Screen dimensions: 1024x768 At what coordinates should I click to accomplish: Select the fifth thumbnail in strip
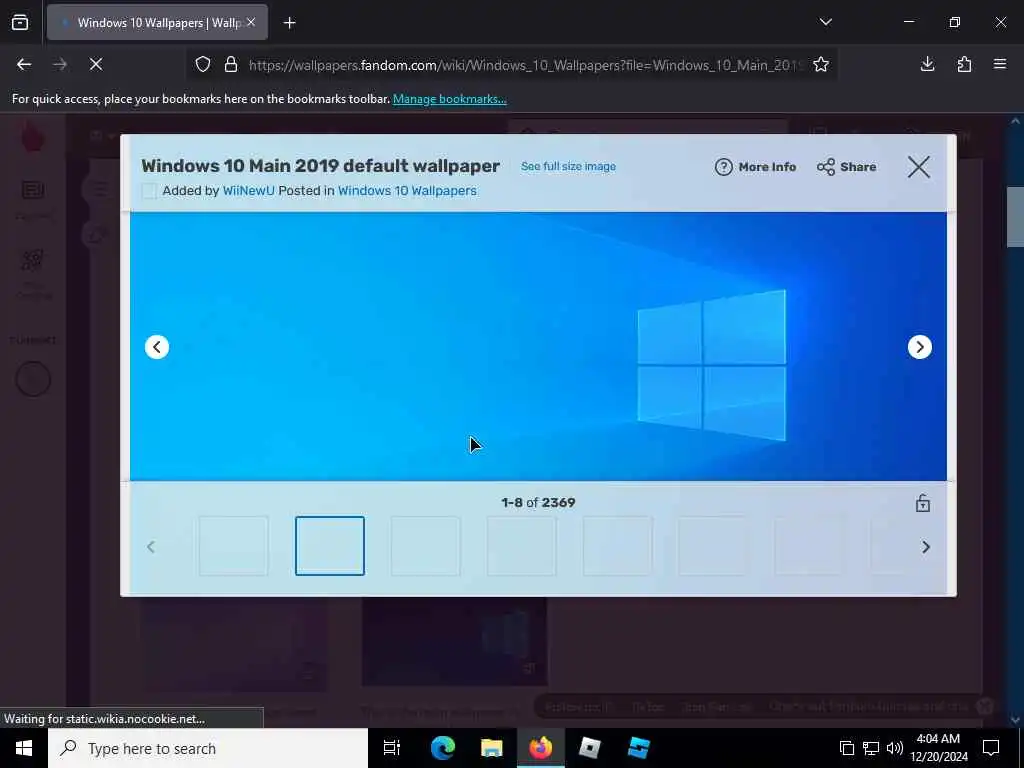617,546
